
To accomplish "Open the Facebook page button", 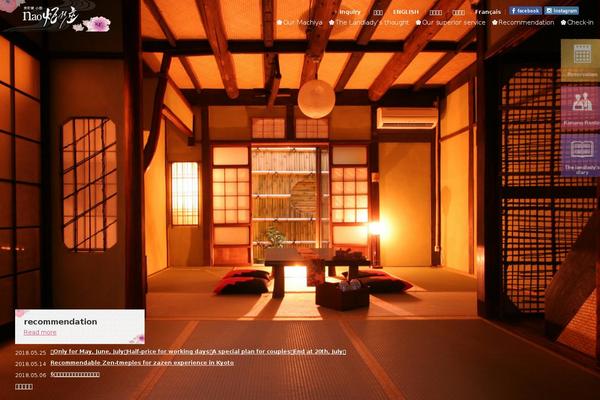I will (525, 11).
